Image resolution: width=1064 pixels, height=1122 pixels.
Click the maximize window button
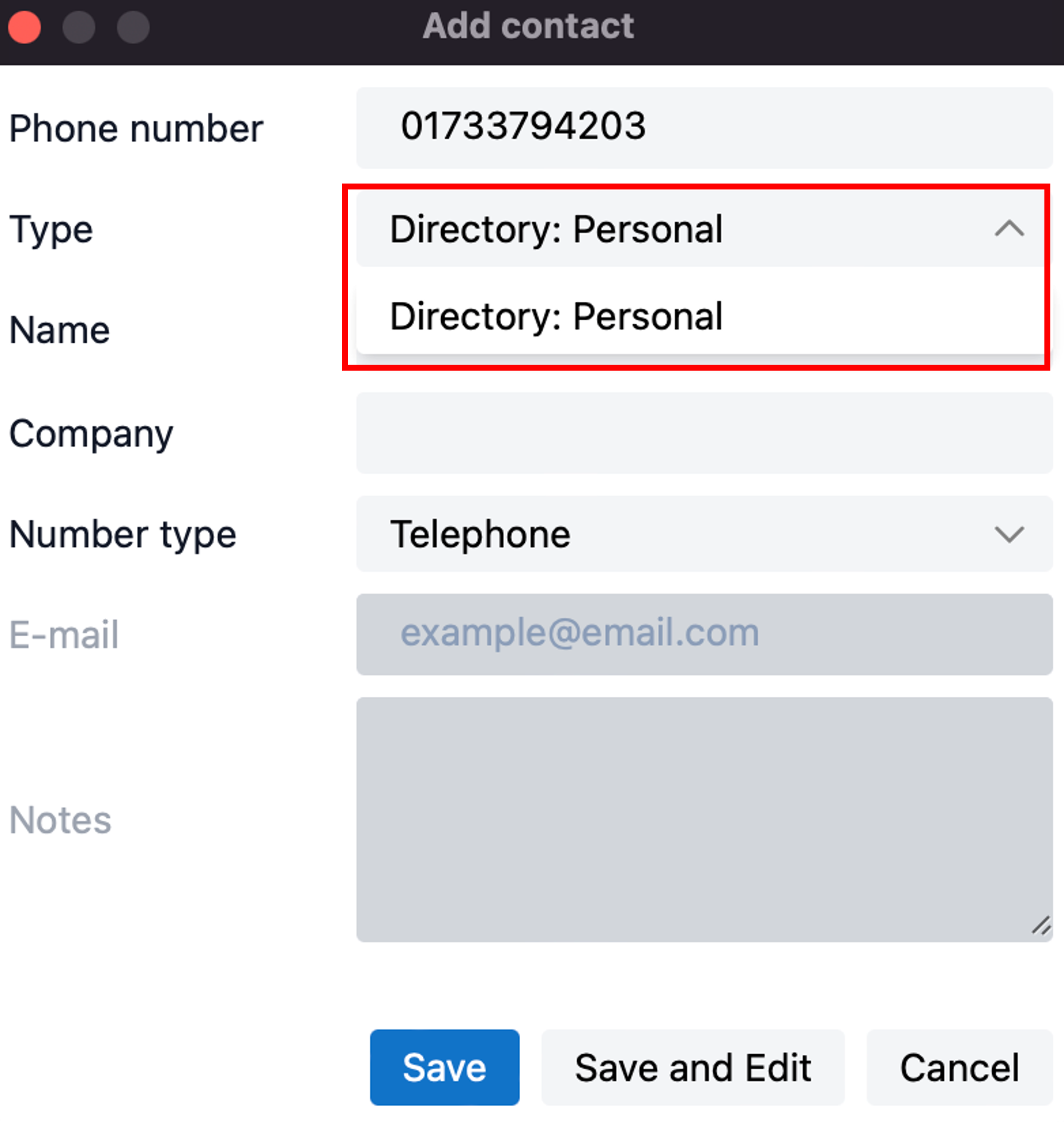[133, 27]
